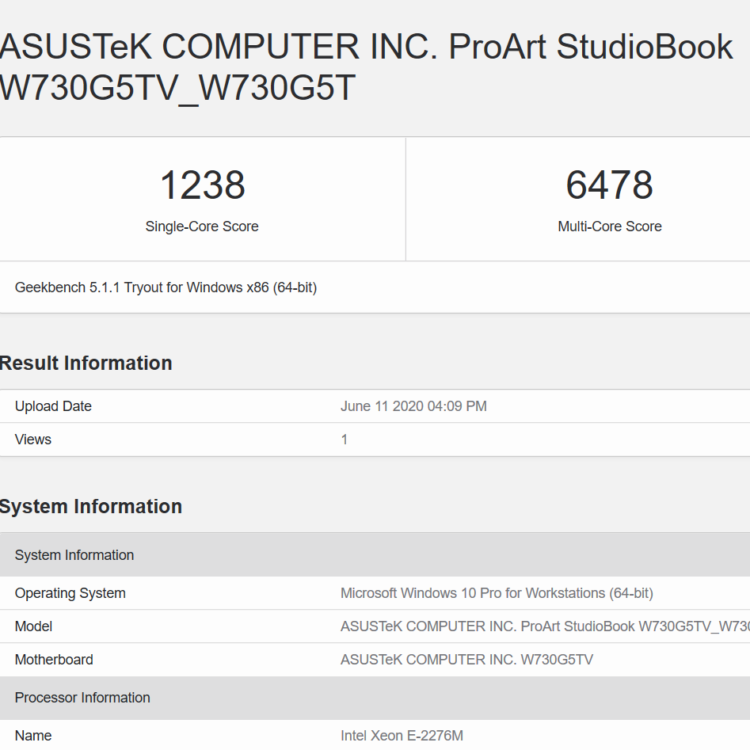Click the Intel Xeon E-2276M processor name
This screenshot has height=750, width=750.
(402, 736)
